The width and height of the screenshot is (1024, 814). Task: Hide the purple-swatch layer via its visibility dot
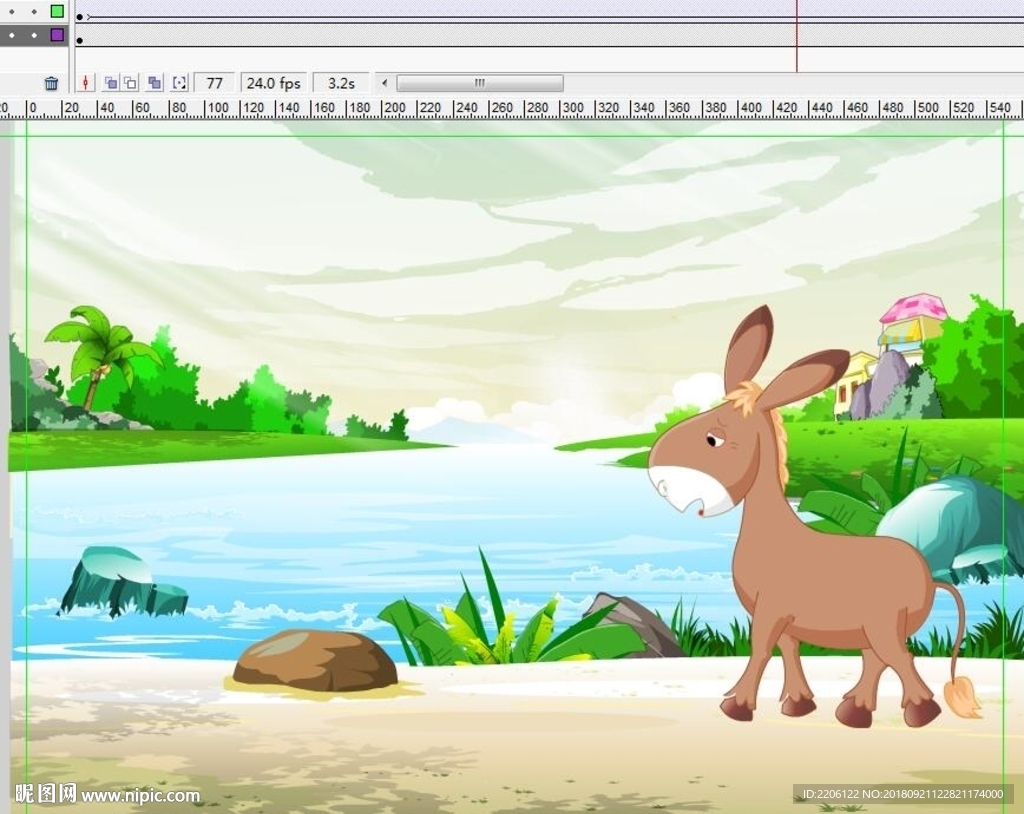(12, 35)
